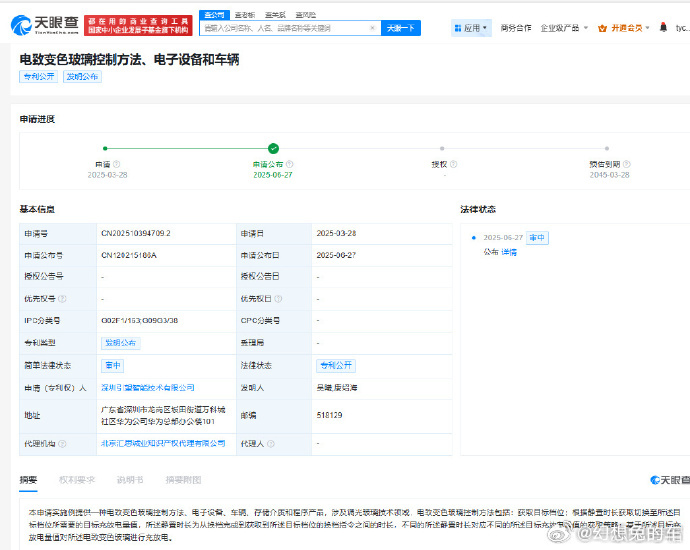Click the abstract paragraph text

(355, 525)
